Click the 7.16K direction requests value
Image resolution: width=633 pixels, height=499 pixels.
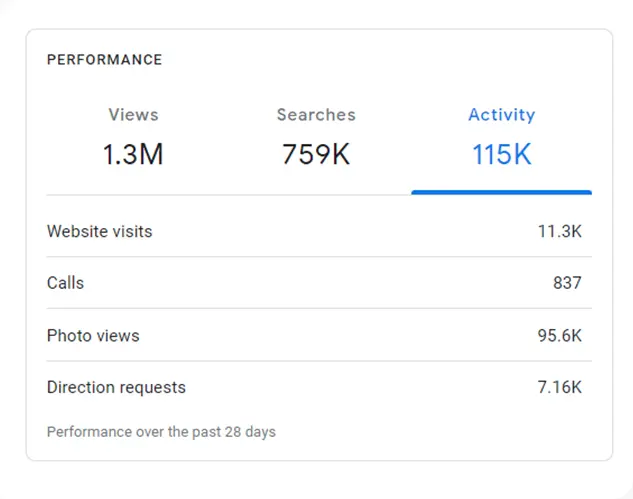[x=559, y=387]
